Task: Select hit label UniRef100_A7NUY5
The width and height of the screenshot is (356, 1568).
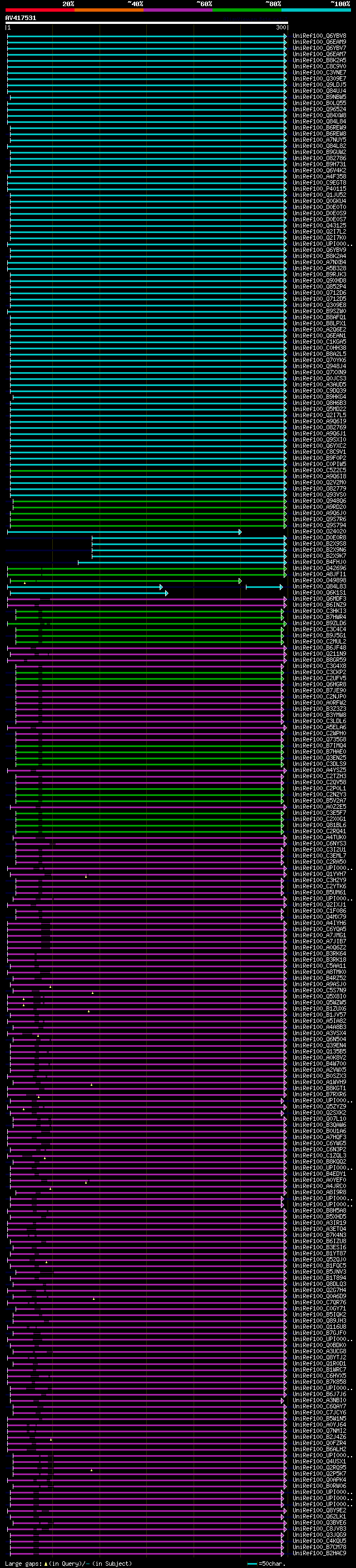Action: (319, 140)
